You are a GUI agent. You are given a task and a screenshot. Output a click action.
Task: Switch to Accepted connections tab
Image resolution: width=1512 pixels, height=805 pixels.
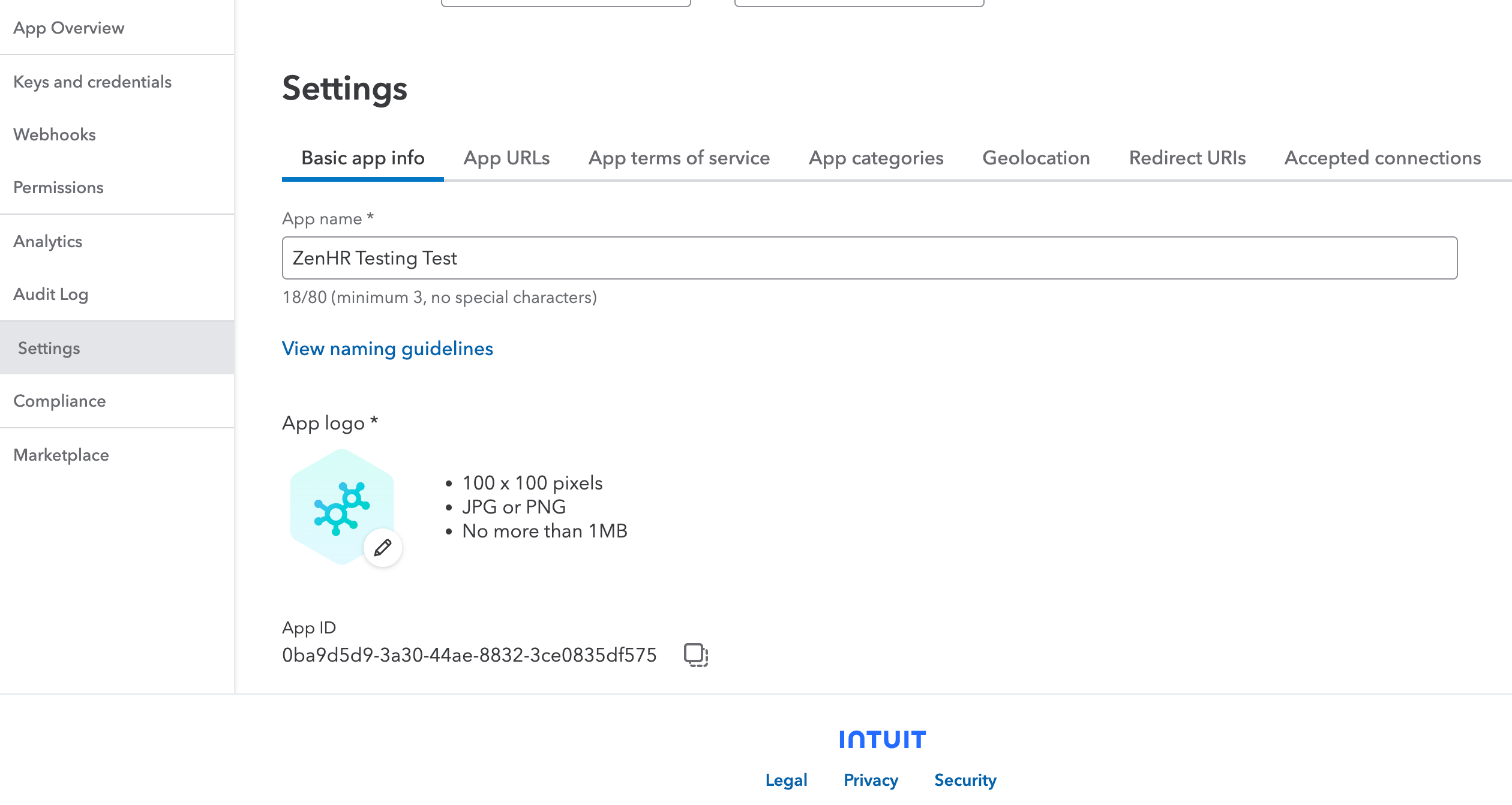click(1382, 158)
